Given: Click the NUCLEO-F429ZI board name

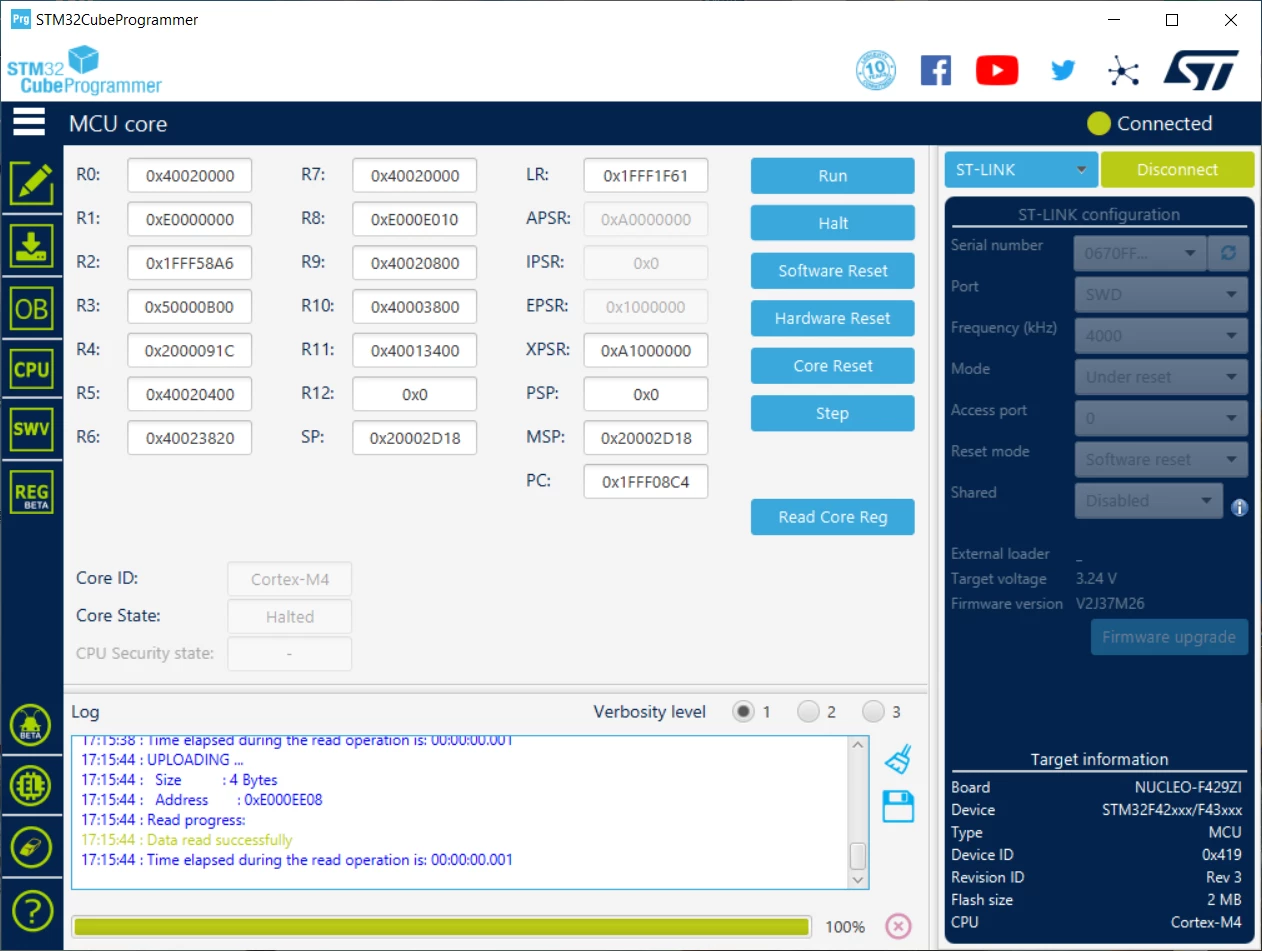Looking at the screenshot, I should pyautogui.click(x=1188, y=787).
